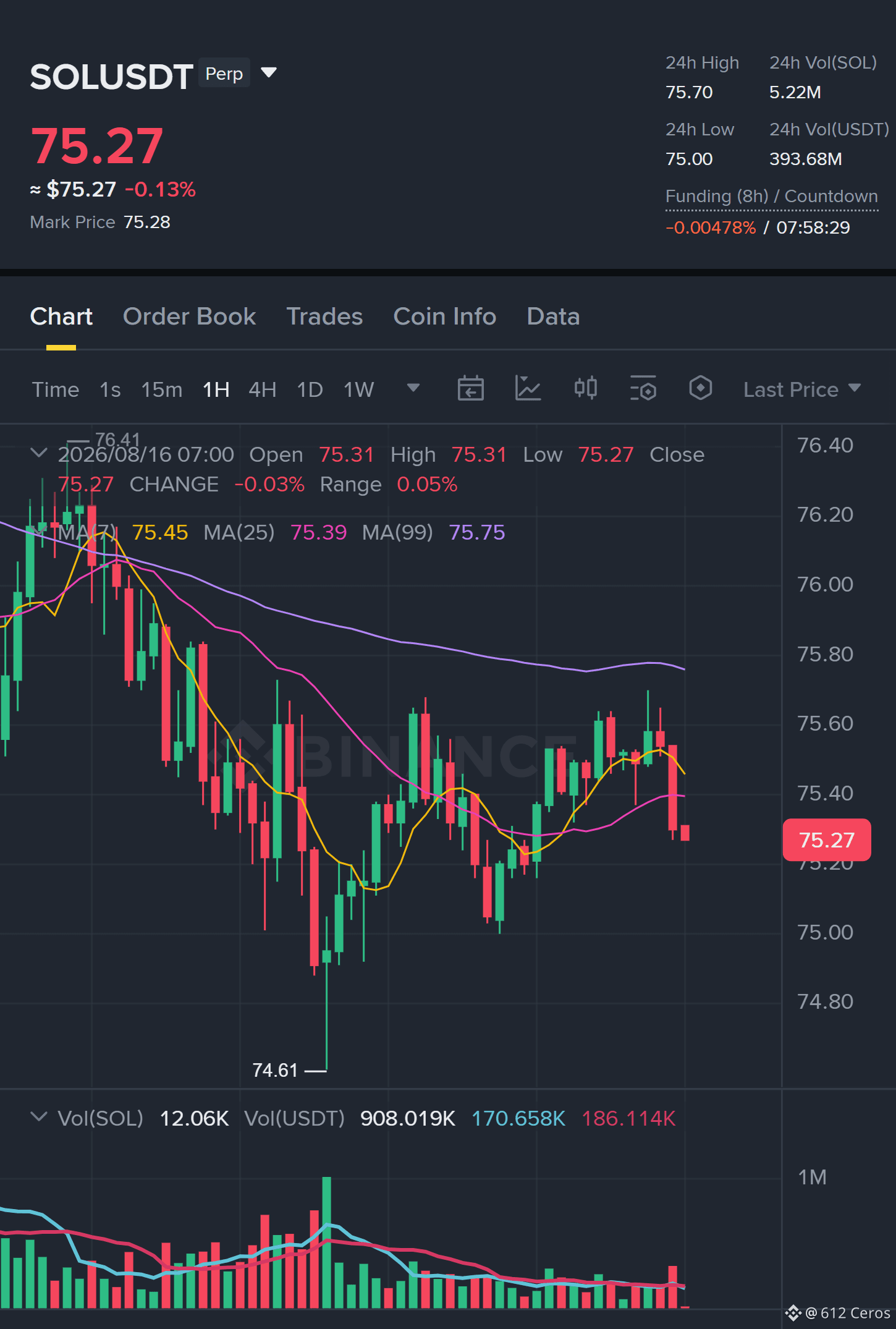The height and width of the screenshot is (1329, 896).
Task: Collapse the Vol(SOL) volume panel chevron
Action: 38,1117
